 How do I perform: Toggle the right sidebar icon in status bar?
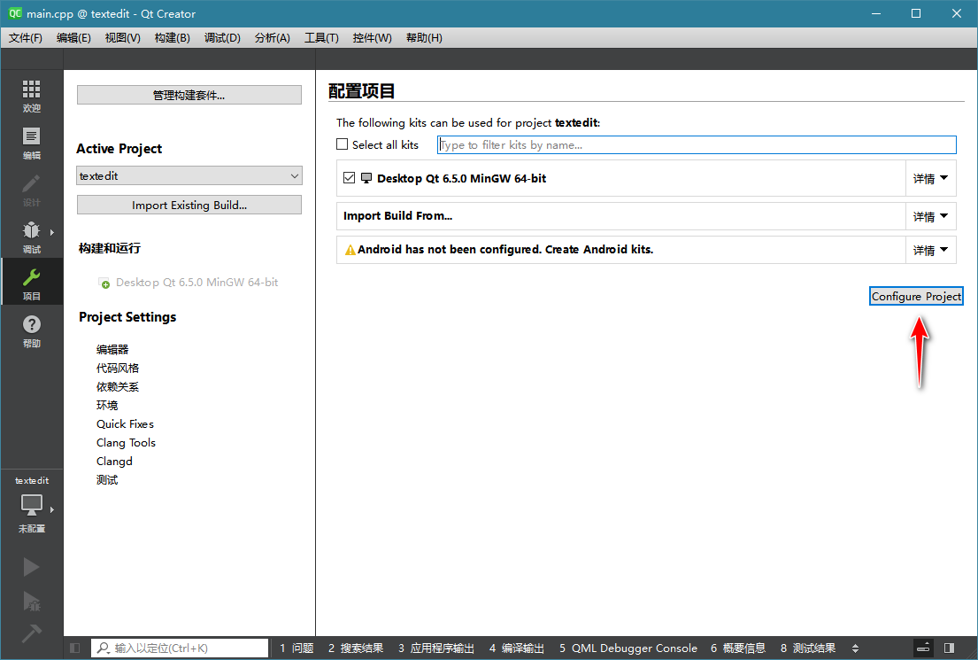[x=949, y=648]
